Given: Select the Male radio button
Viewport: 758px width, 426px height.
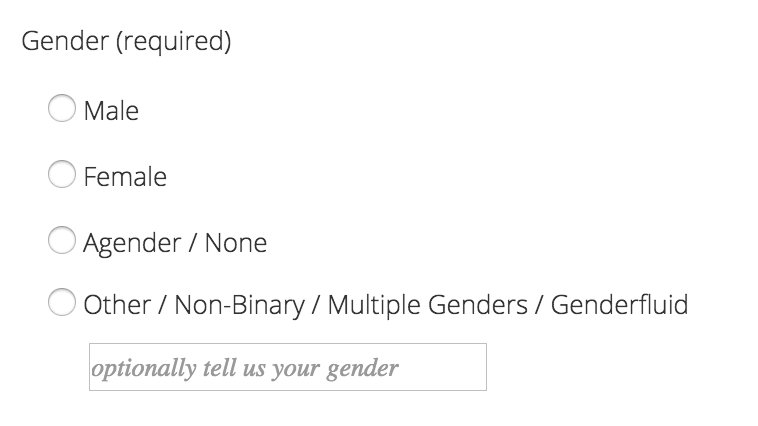Looking at the screenshot, I should tap(62, 109).
